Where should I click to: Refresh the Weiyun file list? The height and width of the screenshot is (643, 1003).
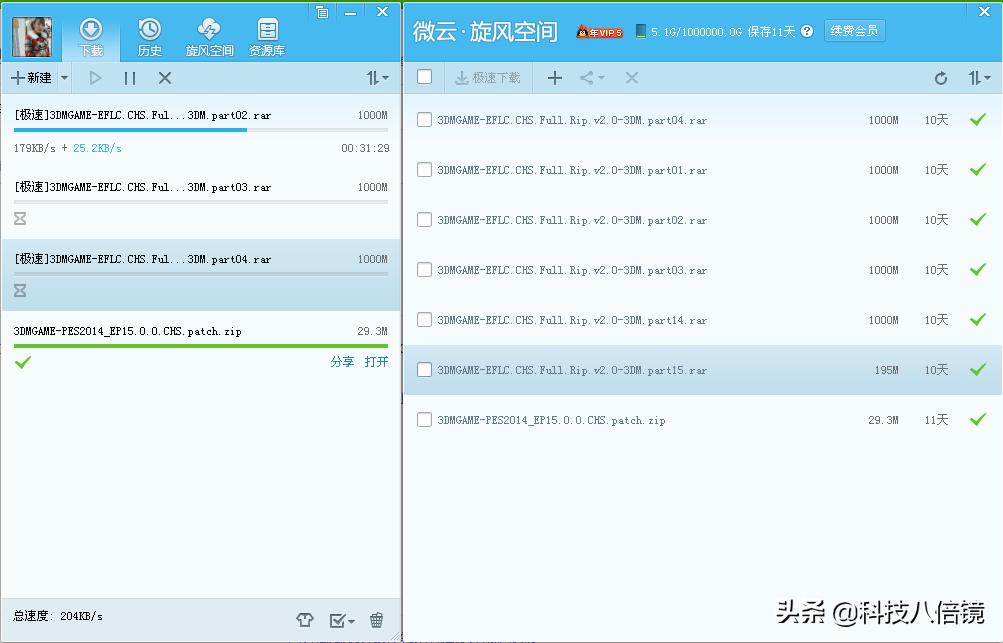point(939,77)
